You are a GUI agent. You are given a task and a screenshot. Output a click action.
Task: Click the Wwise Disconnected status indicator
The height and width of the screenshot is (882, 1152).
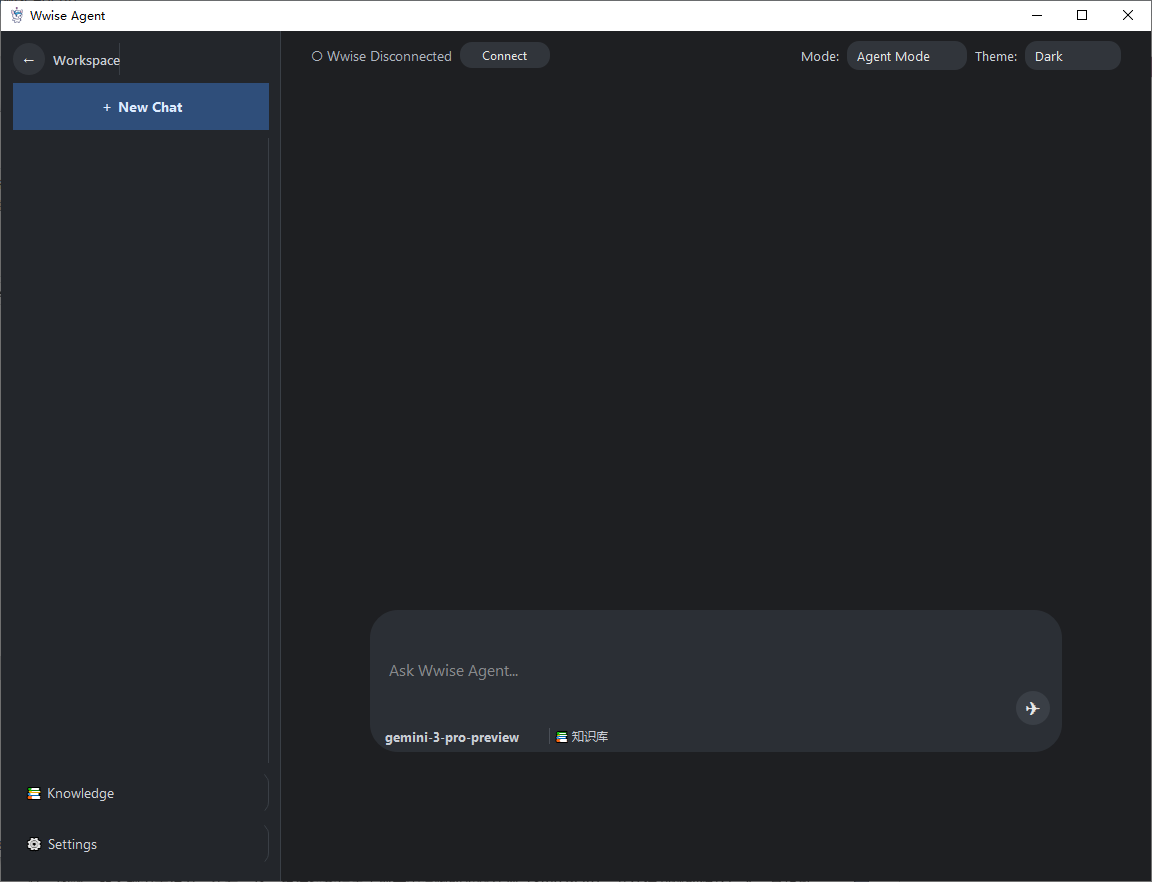382,56
